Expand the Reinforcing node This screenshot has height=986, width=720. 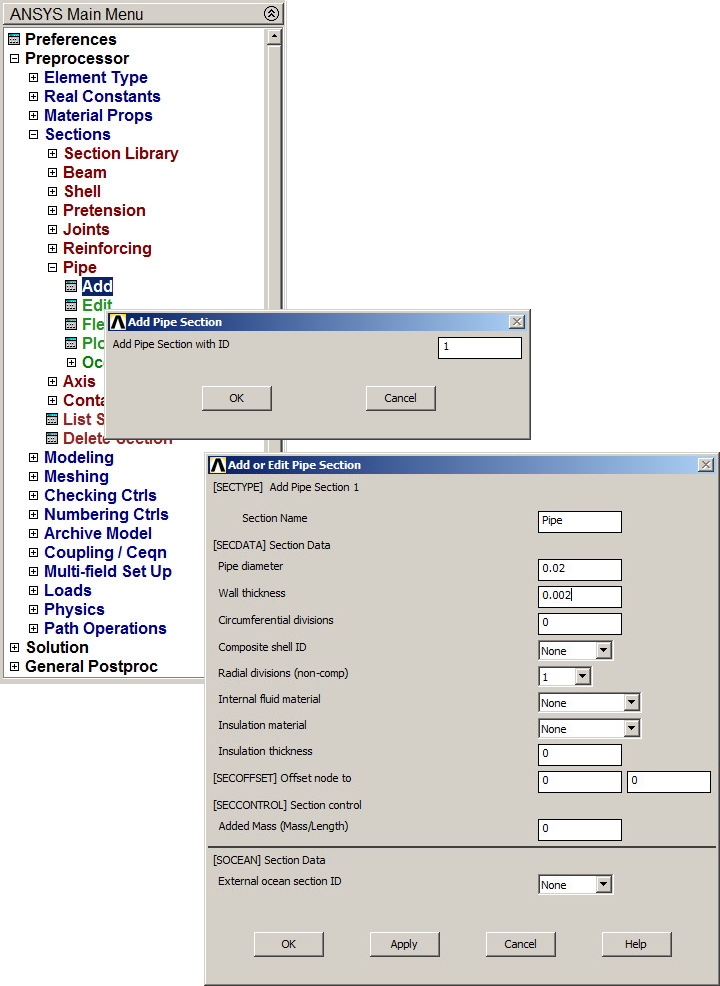[53, 248]
